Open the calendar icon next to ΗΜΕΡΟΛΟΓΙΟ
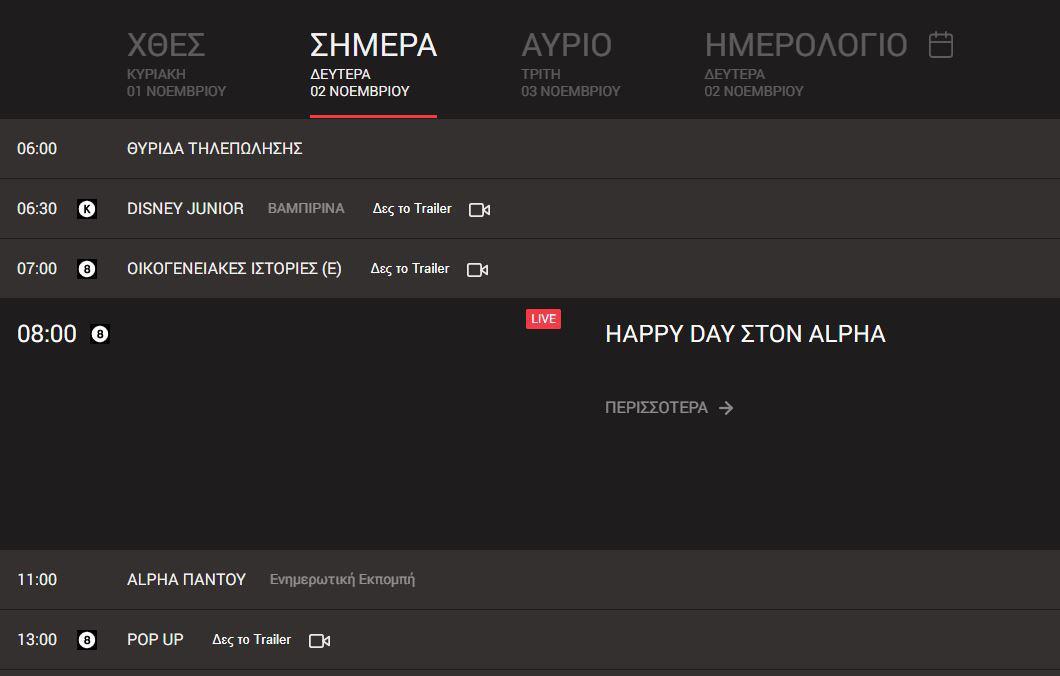The image size is (1060, 676). click(940, 45)
